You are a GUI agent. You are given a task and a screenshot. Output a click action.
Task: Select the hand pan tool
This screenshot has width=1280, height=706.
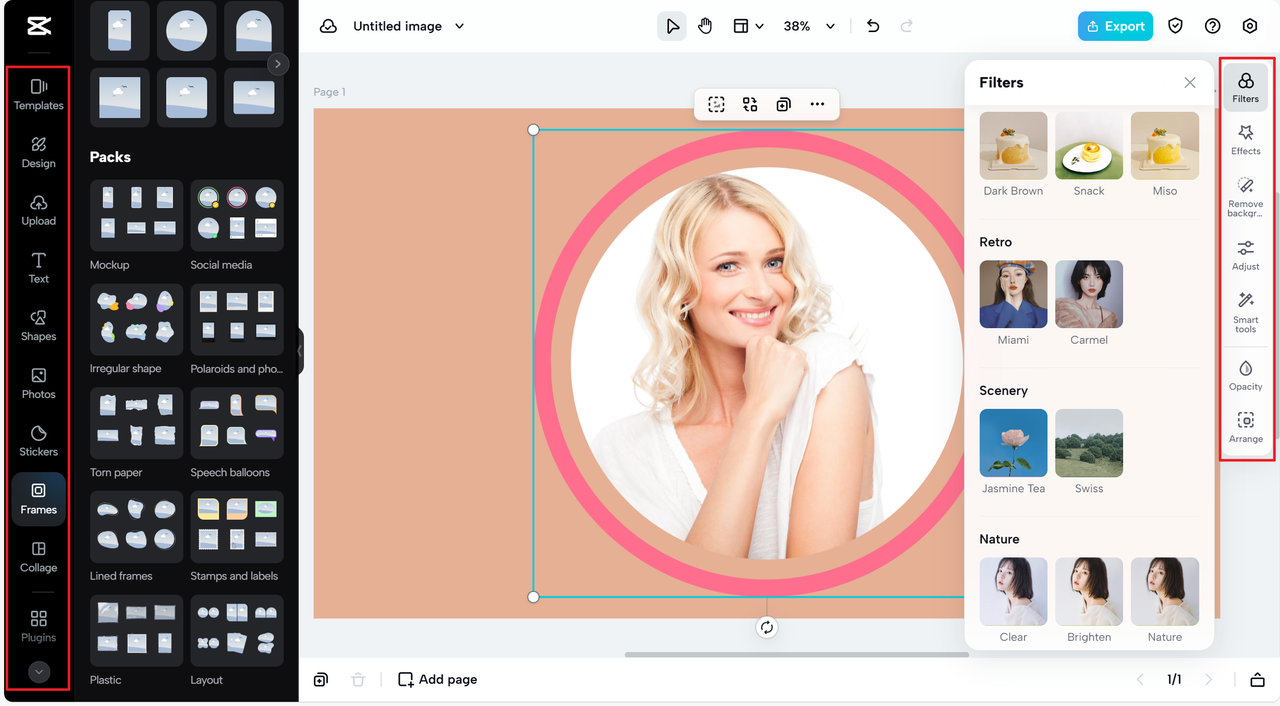pos(705,26)
